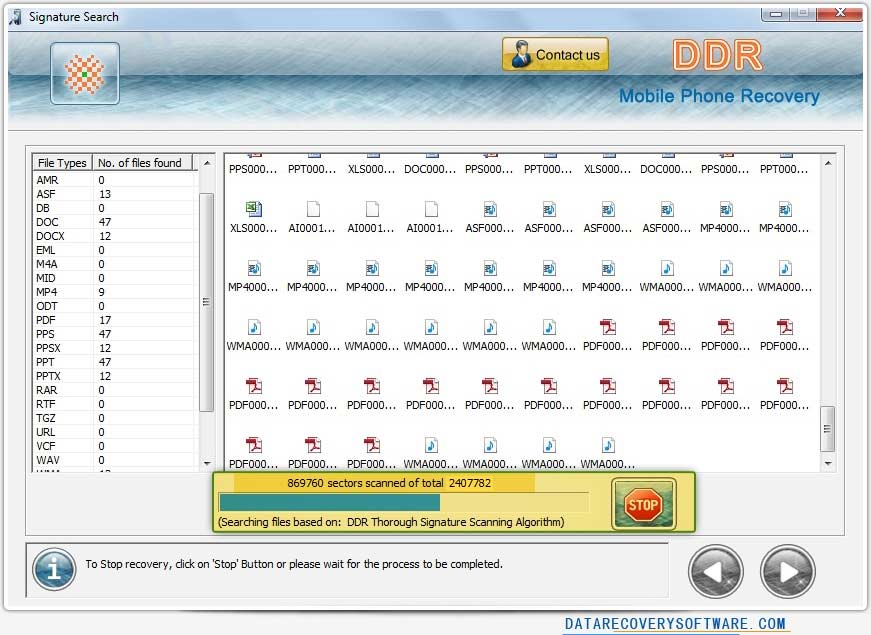The width and height of the screenshot is (871, 635).
Task: Select the PPT file type row
Action: pyautogui.click(x=115, y=362)
